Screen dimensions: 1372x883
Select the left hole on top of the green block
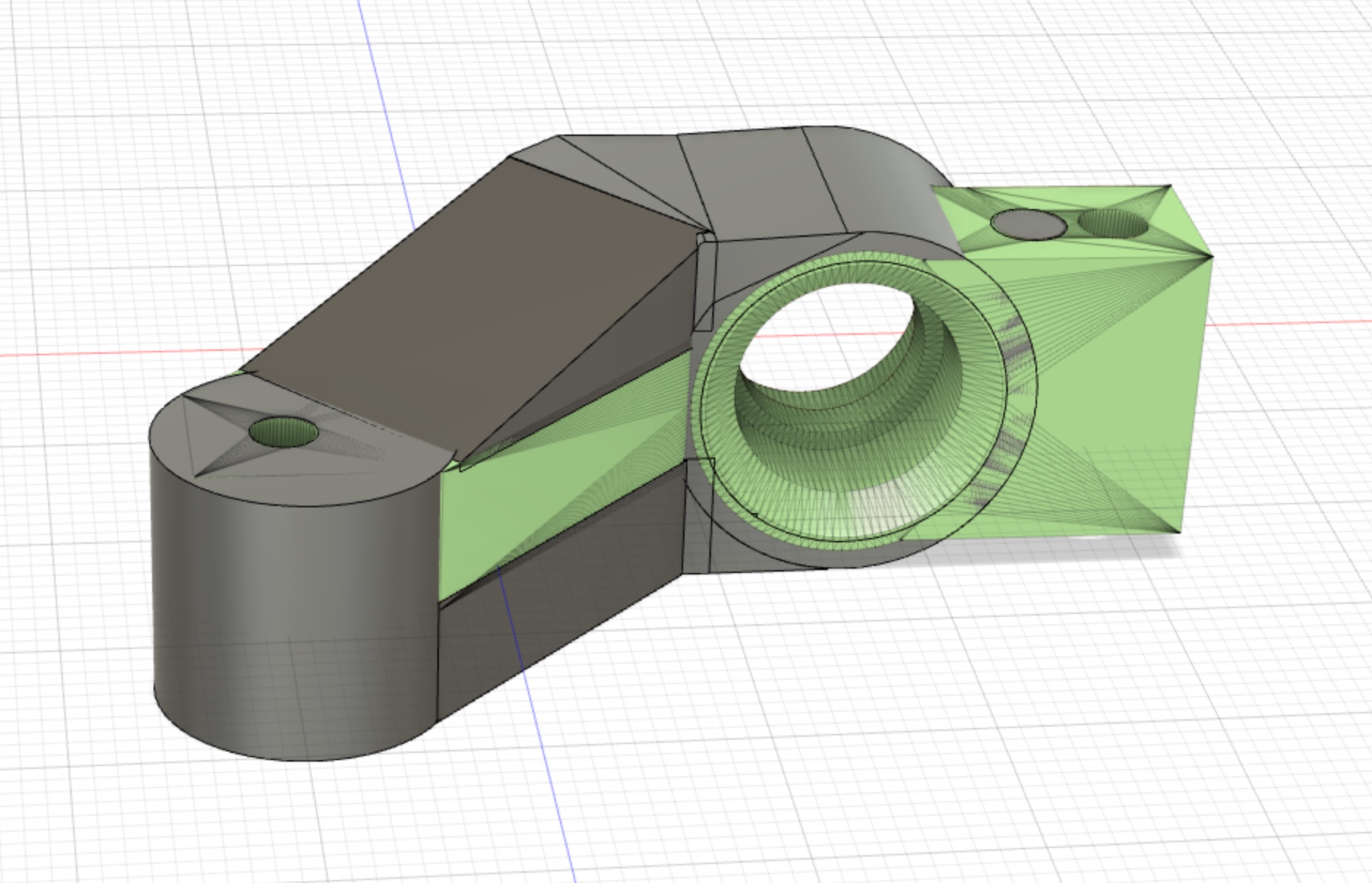pos(1028,224)
